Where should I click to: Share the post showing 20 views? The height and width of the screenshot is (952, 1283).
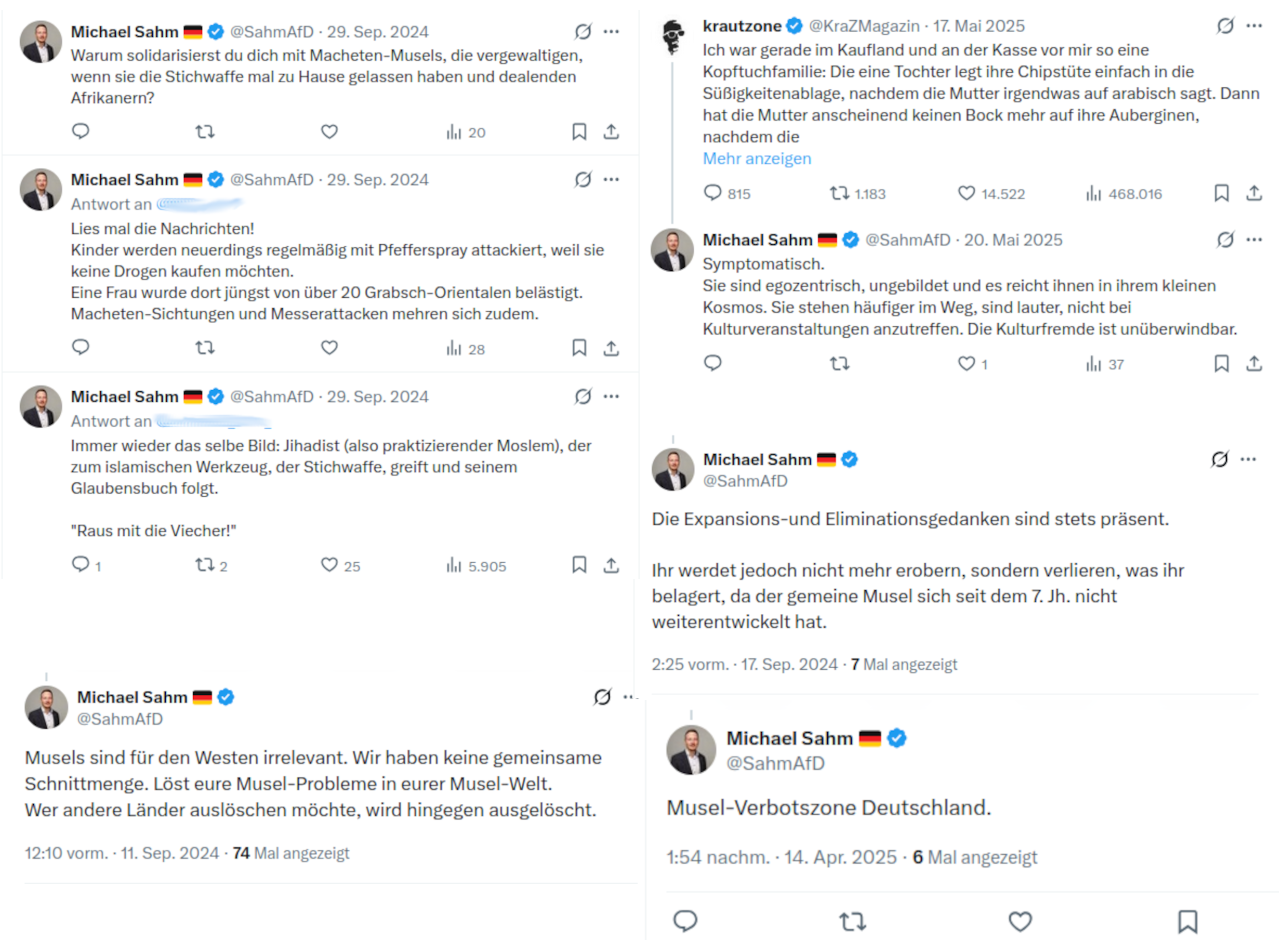pyautogui.click(x=611, y=132)
